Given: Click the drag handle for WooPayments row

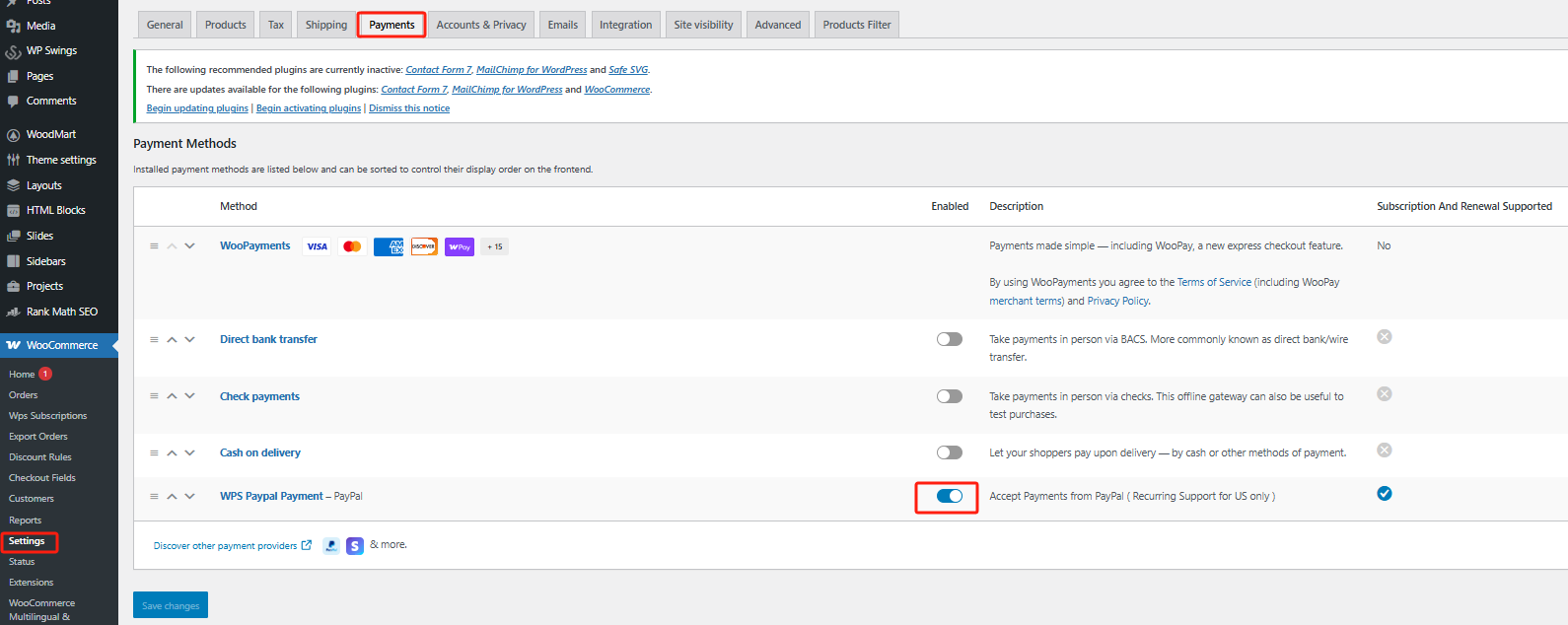Looking at the screenshot, I should pos(154,246).
